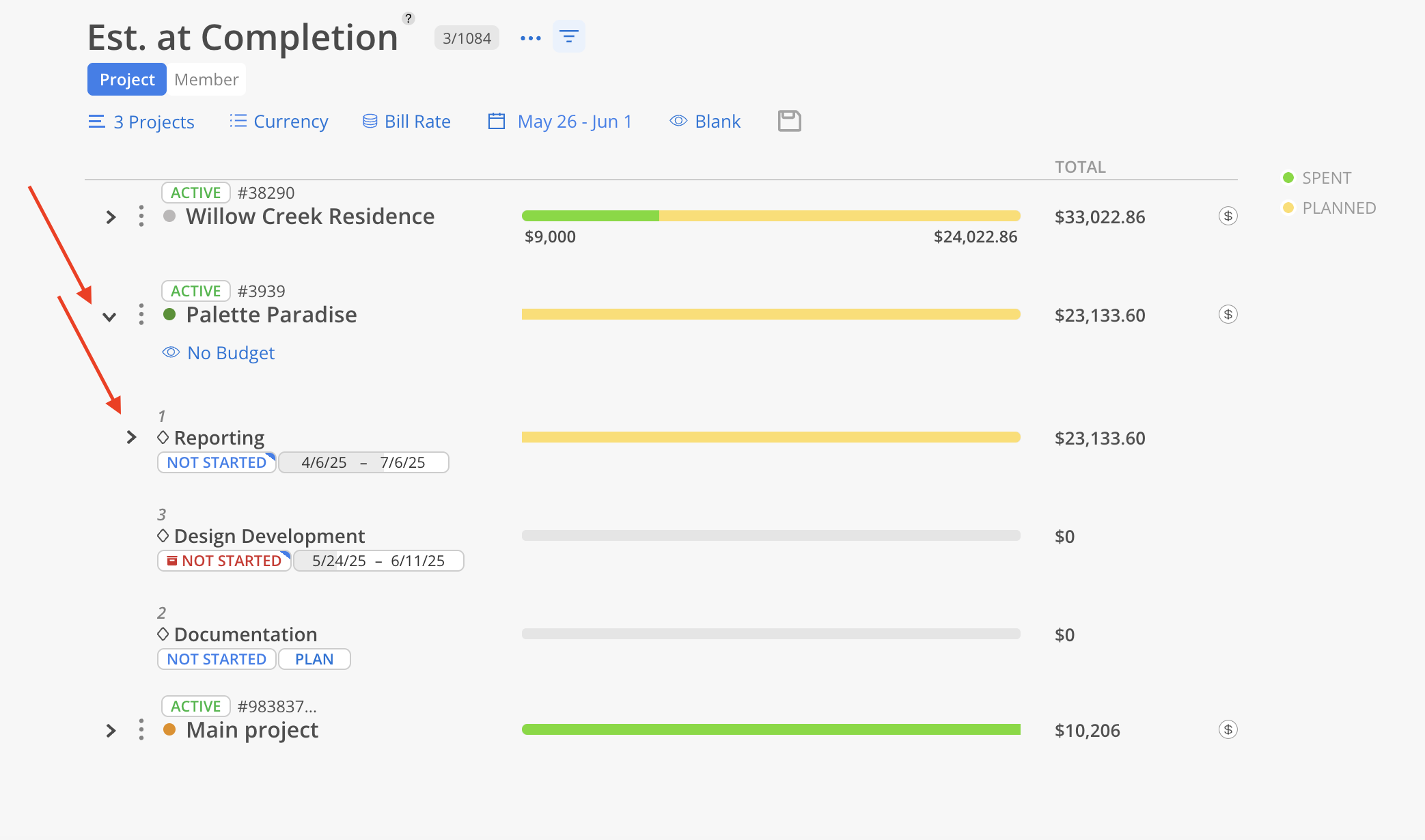Click the $24,022.86 planned amount
The height and width of the screenshot is (840, 1425).
[x=976, y=237]
